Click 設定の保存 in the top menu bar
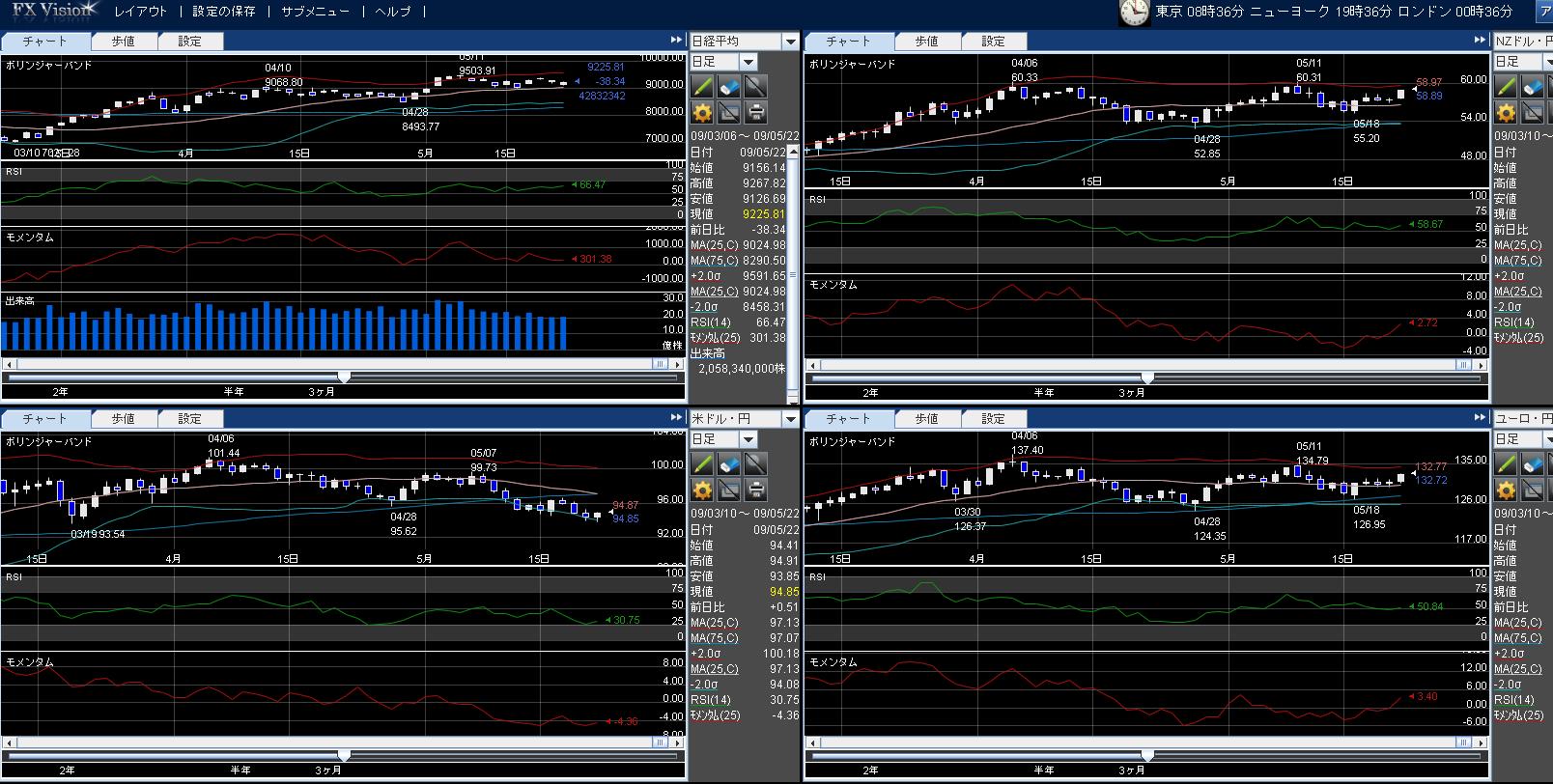The image size is (1553, 784). [224, 12]
